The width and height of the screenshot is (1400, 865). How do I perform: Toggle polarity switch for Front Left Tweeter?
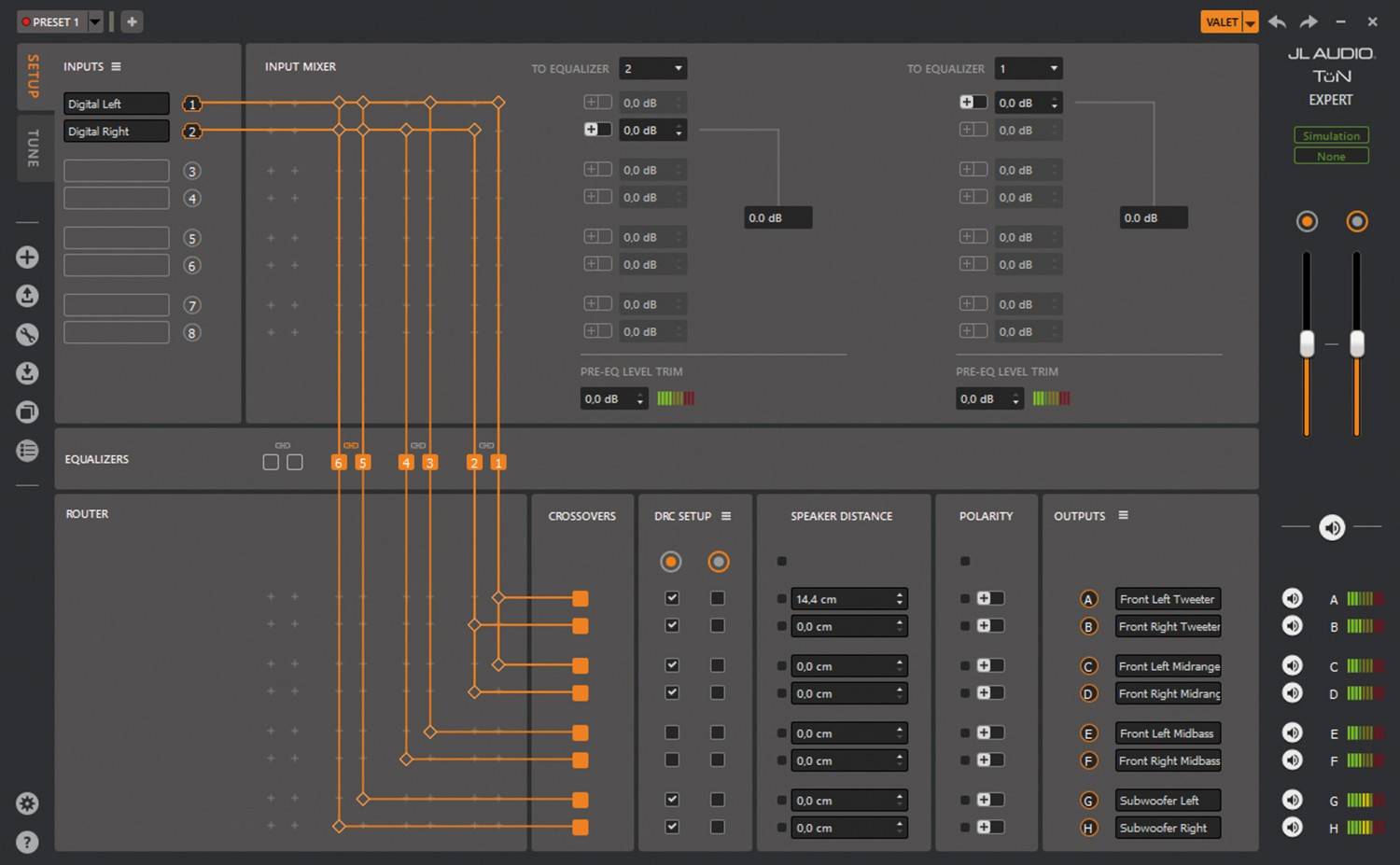pyautogui.click(x=990, y=598)
